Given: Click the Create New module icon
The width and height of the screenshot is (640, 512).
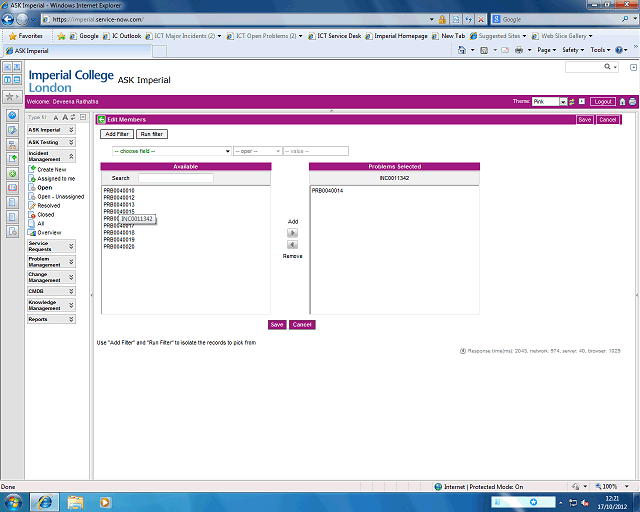Looking at the screenshot, I should (x=33, y=170).
